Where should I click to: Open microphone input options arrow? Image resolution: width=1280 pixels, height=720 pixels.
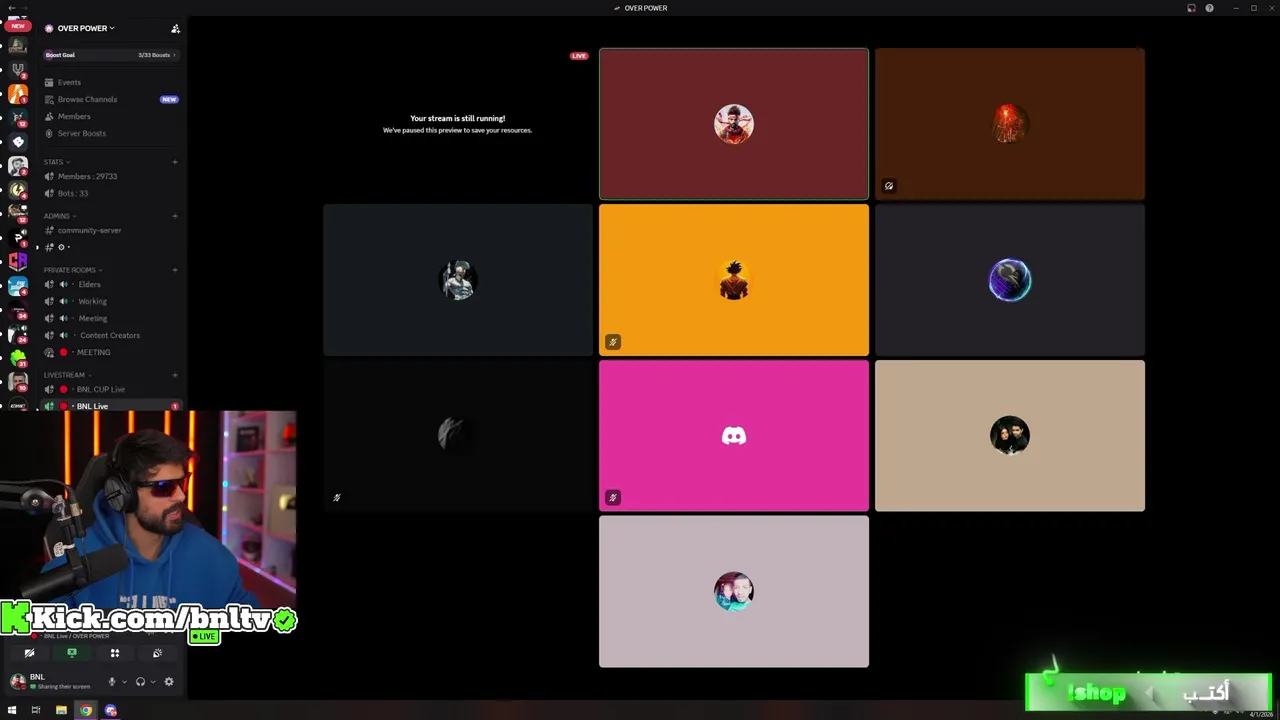coord(124,682)
